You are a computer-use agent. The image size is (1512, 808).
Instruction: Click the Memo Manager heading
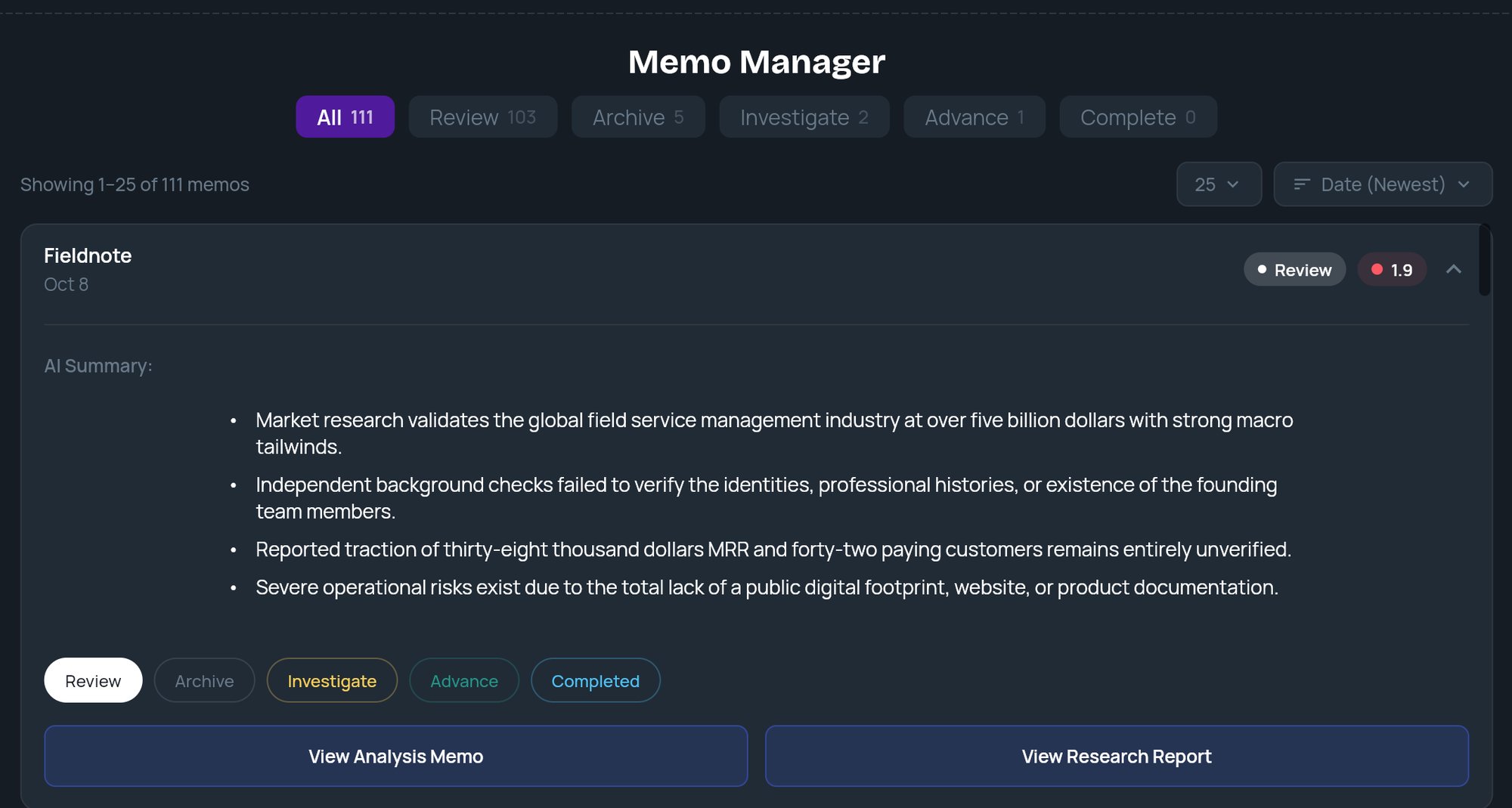tap(756, 61)
